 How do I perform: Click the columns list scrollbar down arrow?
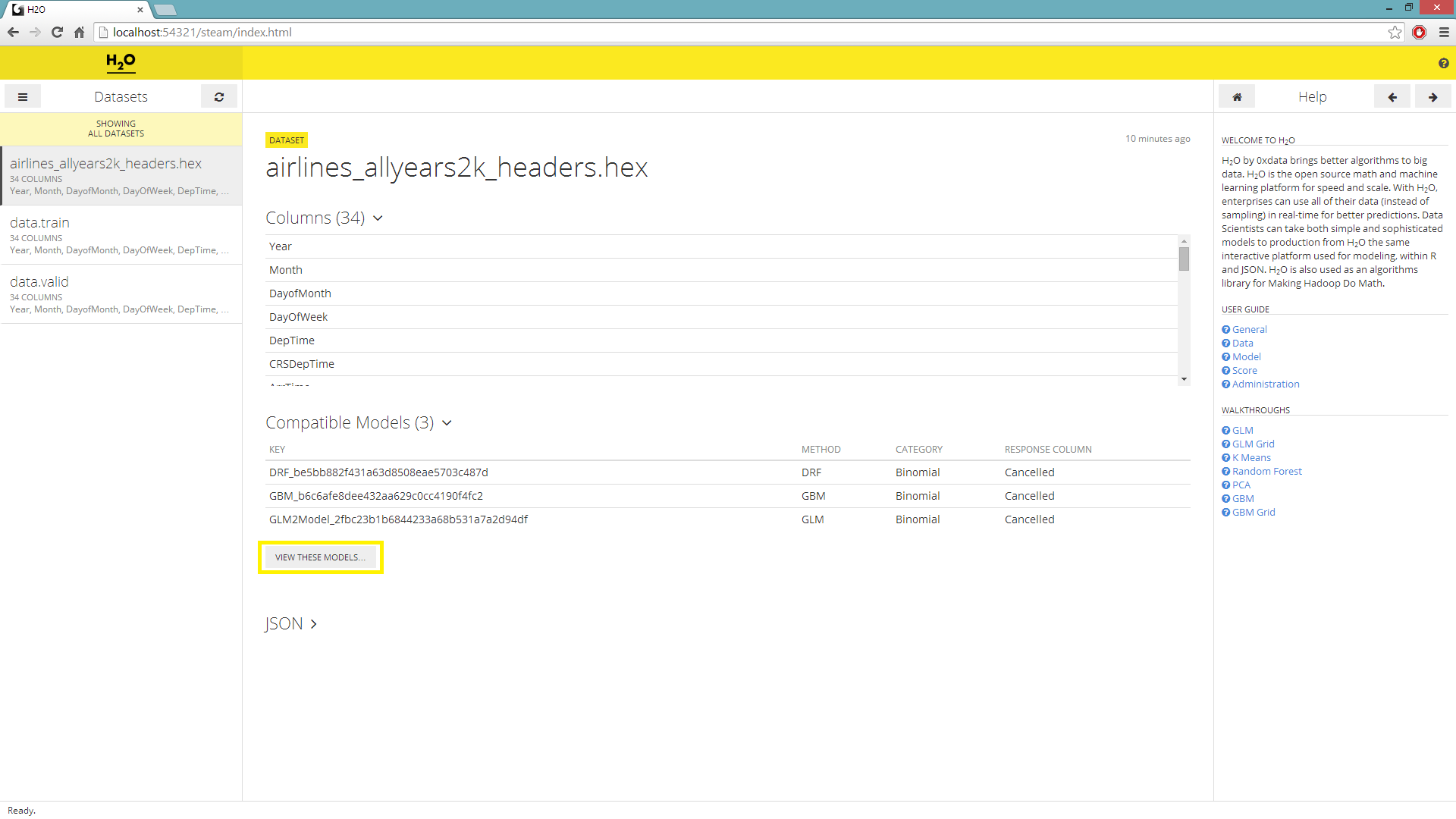[1184, 379]
